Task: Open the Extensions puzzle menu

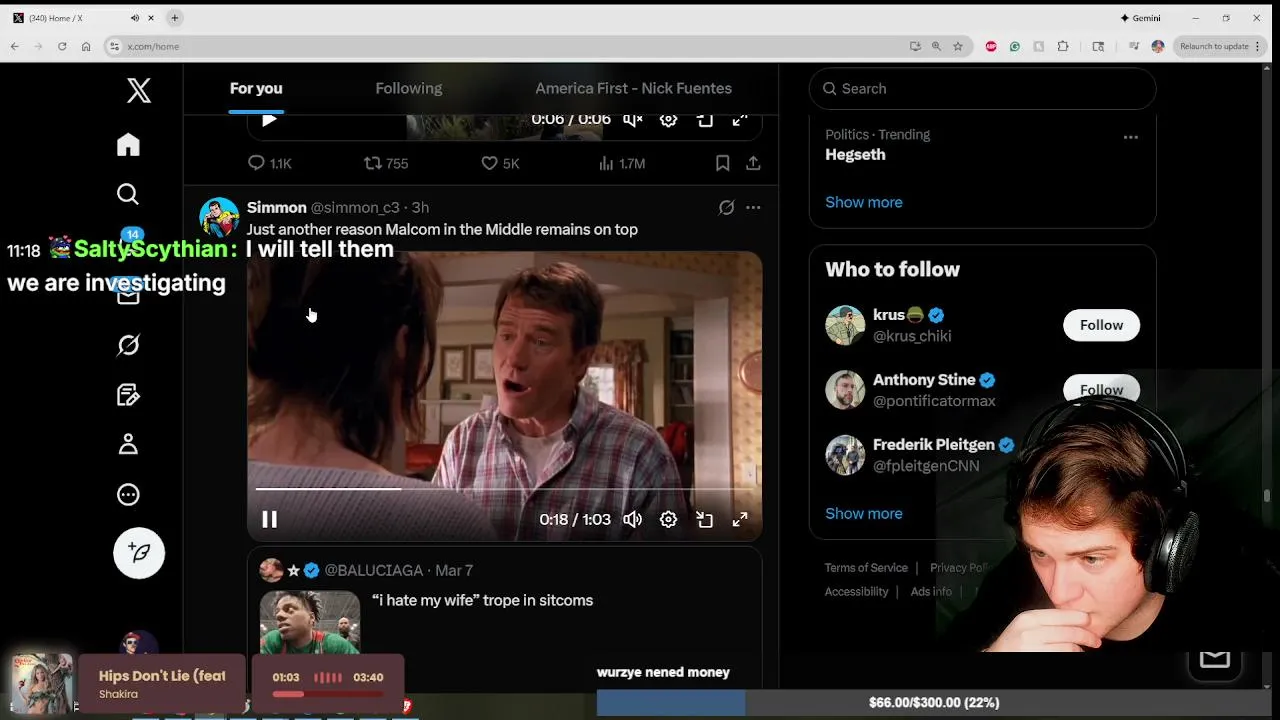Action: [1063, 46]
